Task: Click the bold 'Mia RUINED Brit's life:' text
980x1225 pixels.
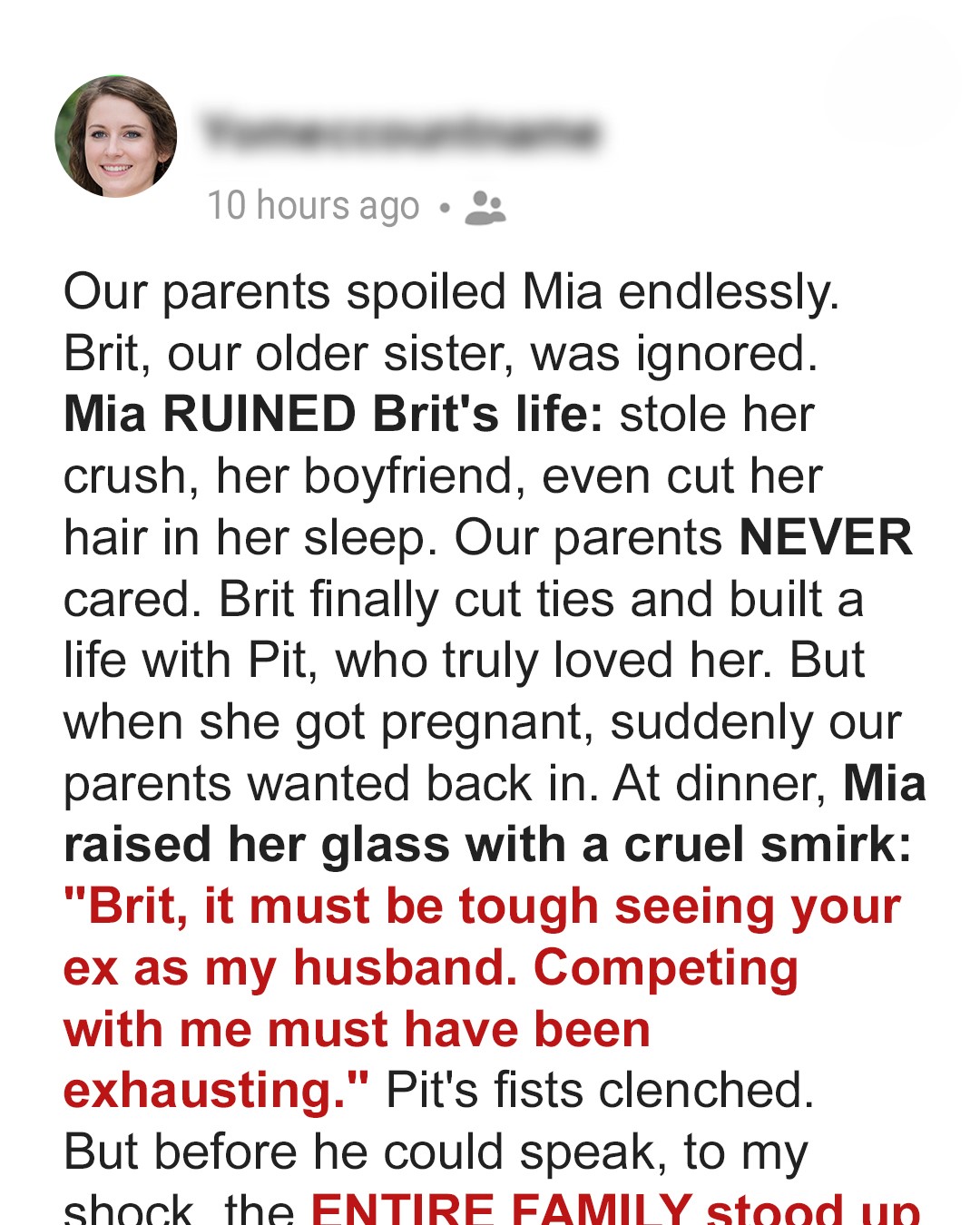Action: coord(333,414)
